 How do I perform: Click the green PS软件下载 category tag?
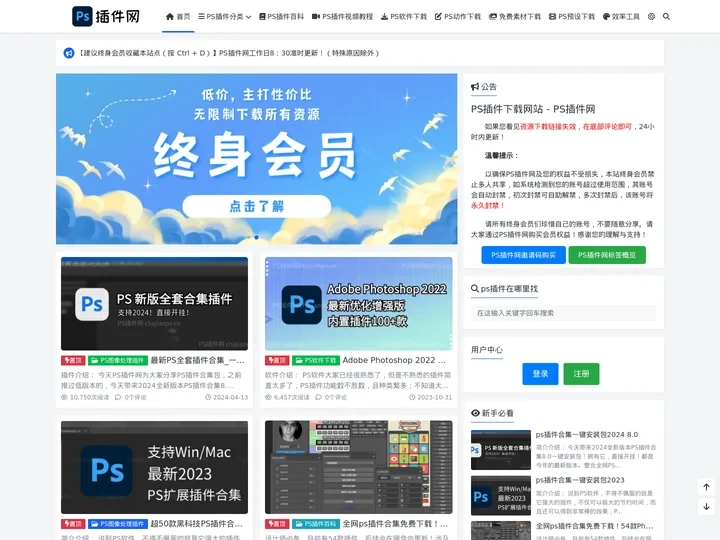316,360
